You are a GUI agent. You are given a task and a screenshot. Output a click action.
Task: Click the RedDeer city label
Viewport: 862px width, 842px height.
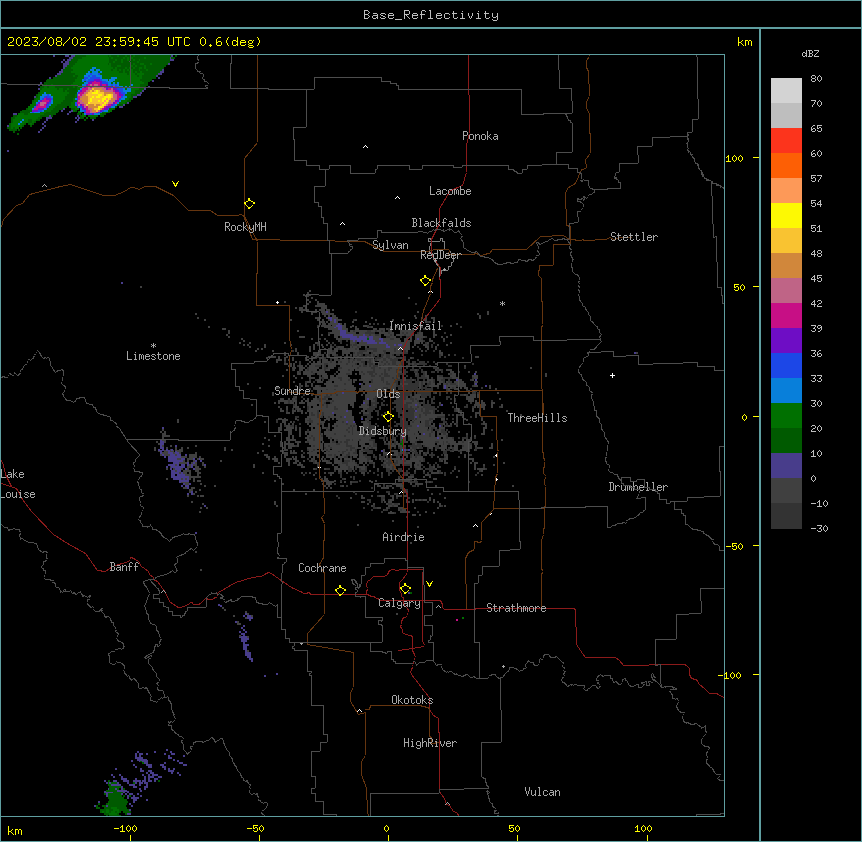(x=440, y=255)
